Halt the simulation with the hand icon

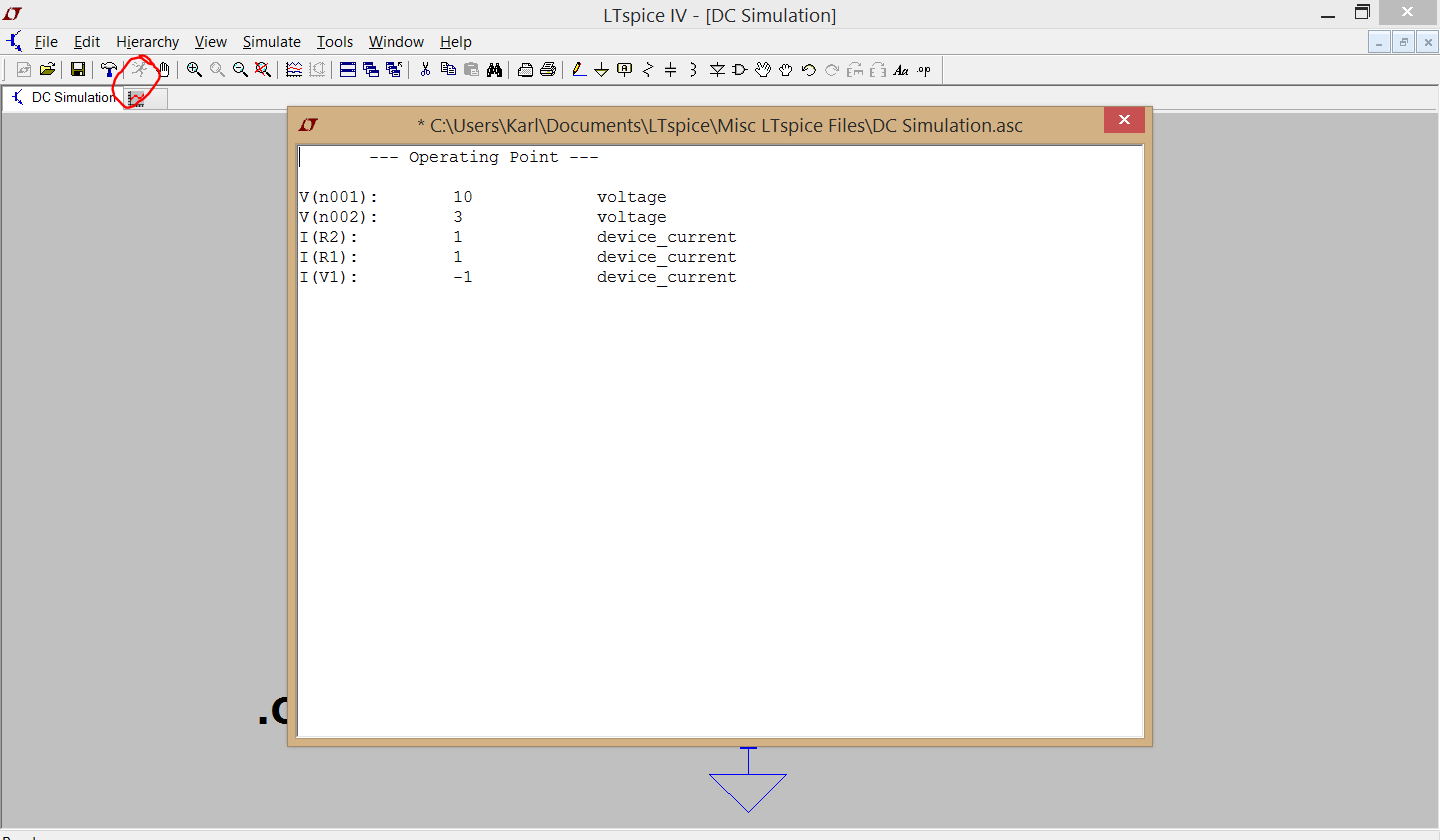click(x=163, y=69)
